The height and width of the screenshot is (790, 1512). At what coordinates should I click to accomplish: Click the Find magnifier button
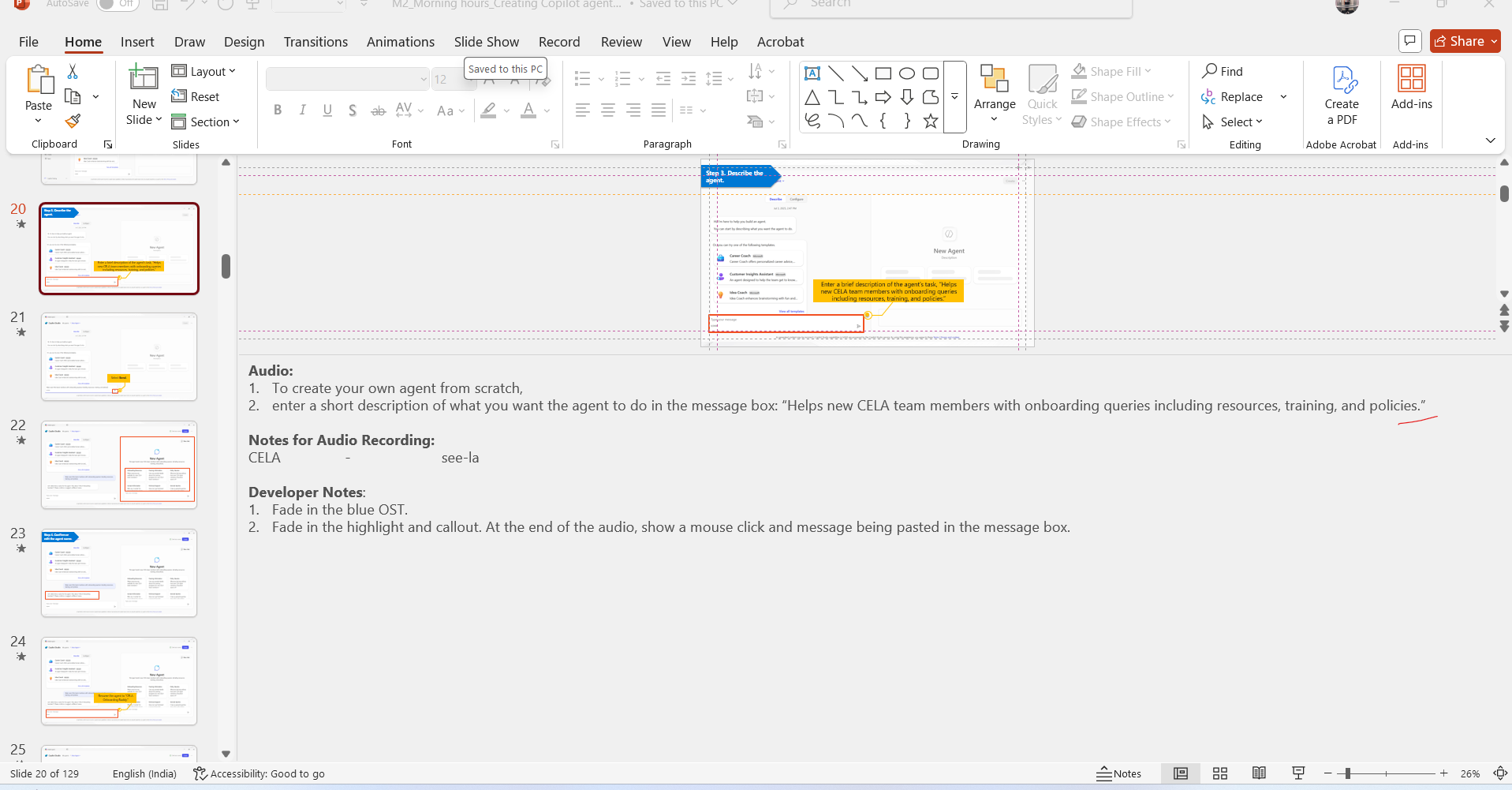point(1222,71)
